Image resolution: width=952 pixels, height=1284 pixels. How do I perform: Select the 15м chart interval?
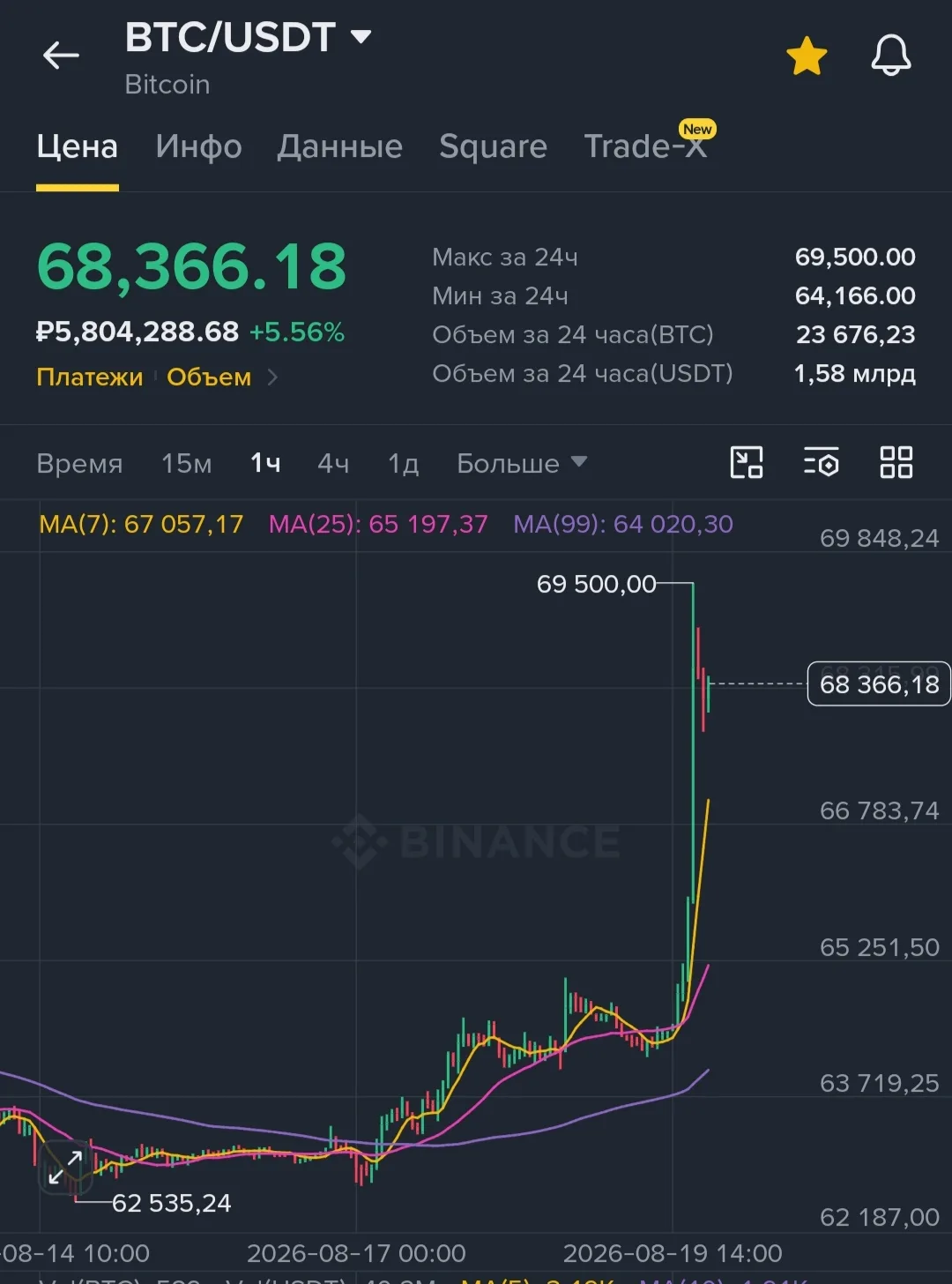186,464
